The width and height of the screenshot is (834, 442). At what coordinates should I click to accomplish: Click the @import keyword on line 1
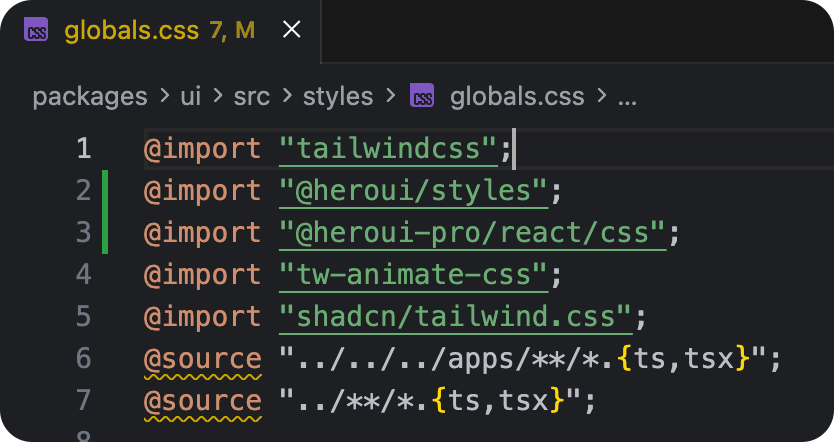coord(203,148)
